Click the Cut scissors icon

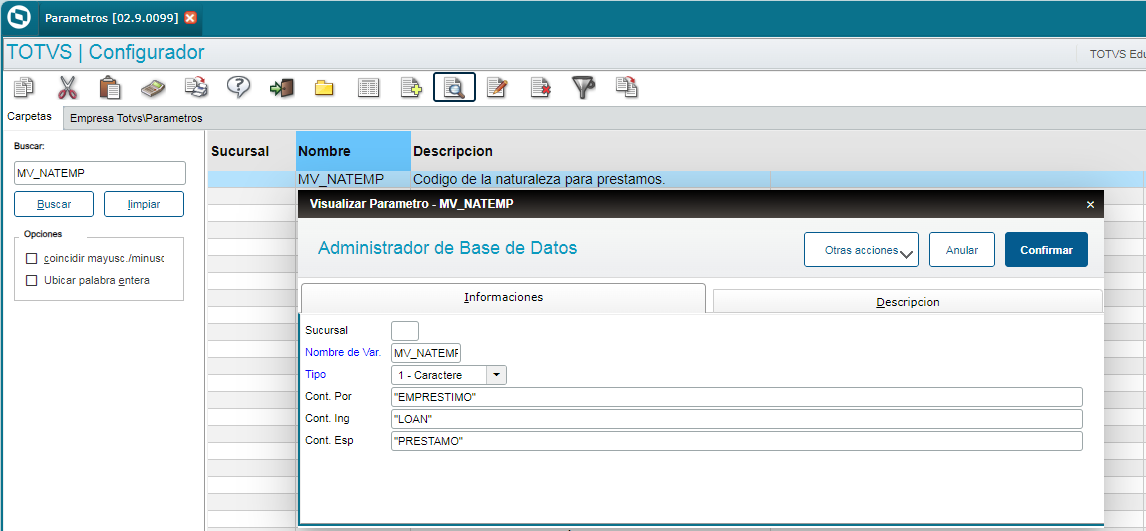[x=67, y=88]
